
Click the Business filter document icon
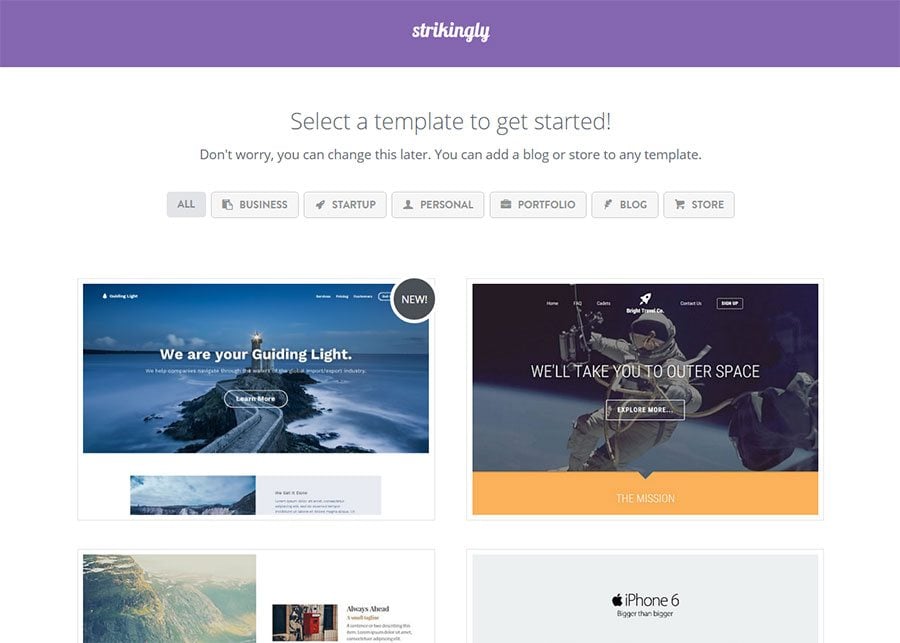click(x=227, y=204)
